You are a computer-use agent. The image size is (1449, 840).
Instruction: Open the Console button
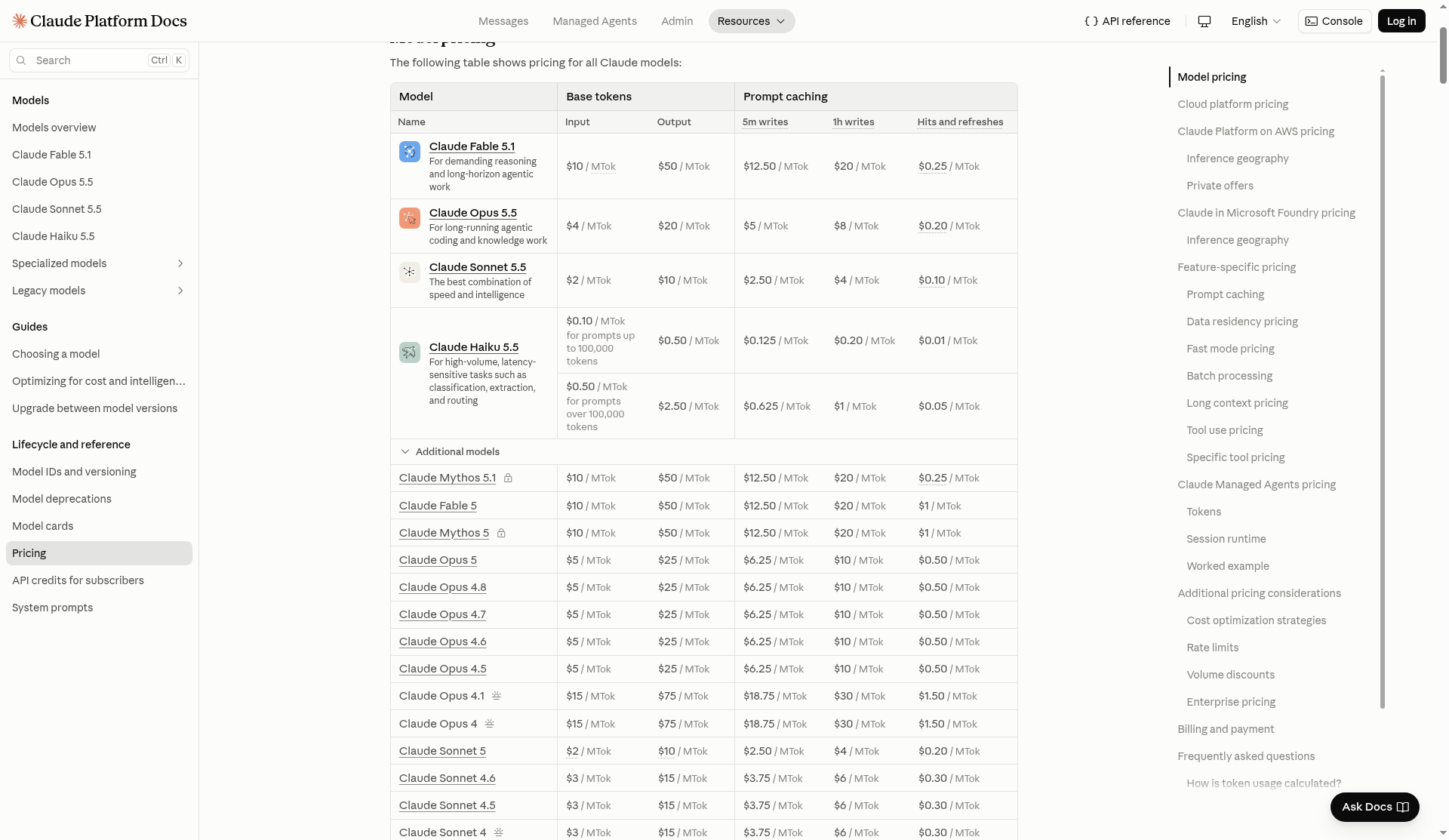(x=1334, y=21)
